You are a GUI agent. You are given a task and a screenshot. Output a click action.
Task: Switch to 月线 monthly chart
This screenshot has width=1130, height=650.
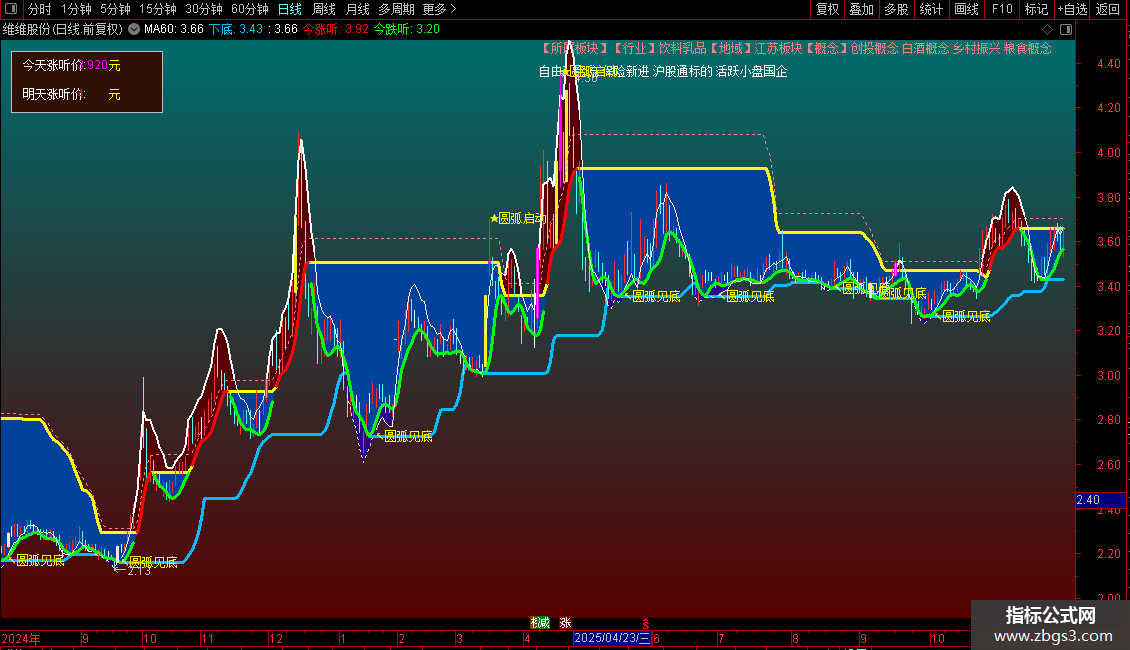pyautogui.click(x=357, y=9)
